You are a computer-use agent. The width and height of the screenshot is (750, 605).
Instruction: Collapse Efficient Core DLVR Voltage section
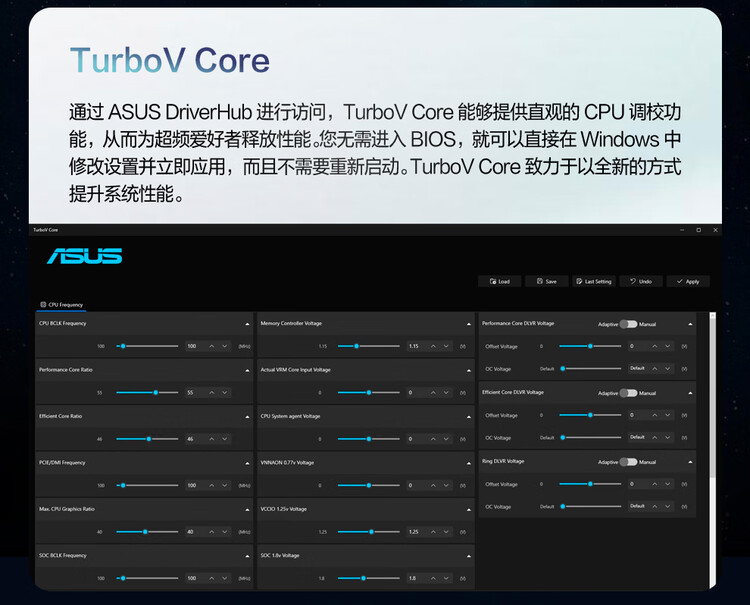pyautogui.click(x=690, y=393)
